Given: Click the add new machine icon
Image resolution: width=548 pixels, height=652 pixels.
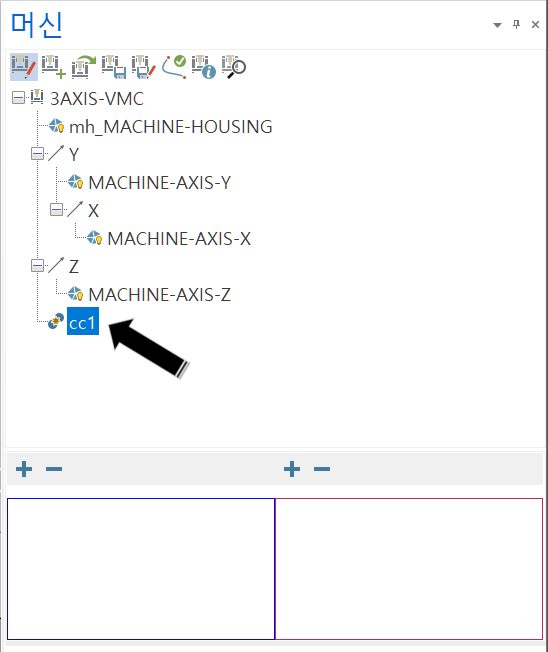Looking at the screenshot, I should coord(54,67).
